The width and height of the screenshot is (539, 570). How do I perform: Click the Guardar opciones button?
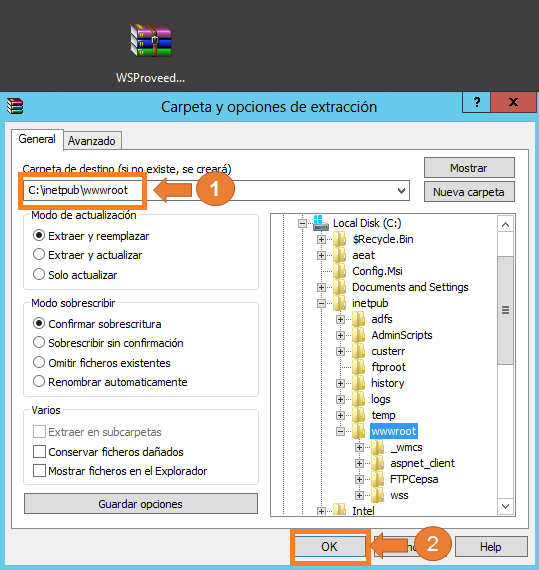[x=141, y=504]
